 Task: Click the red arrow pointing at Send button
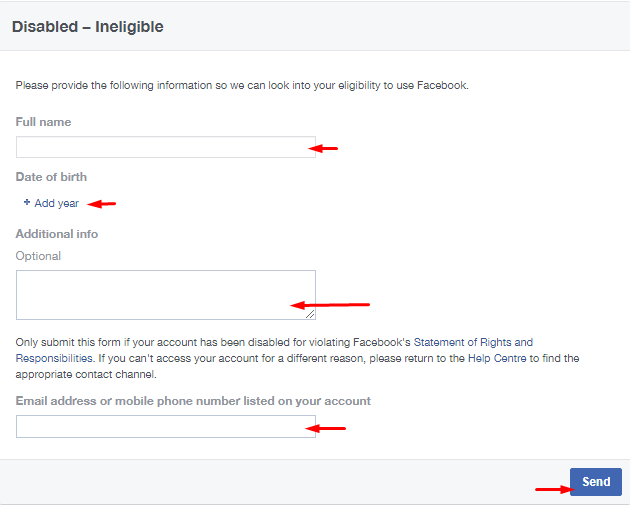pos(555,489)
